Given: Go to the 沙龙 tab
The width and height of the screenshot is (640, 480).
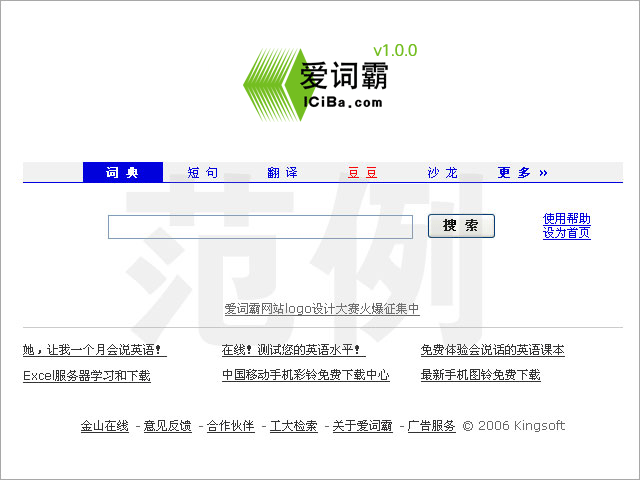Looking at the screenshot, I should tap(442, 173).
